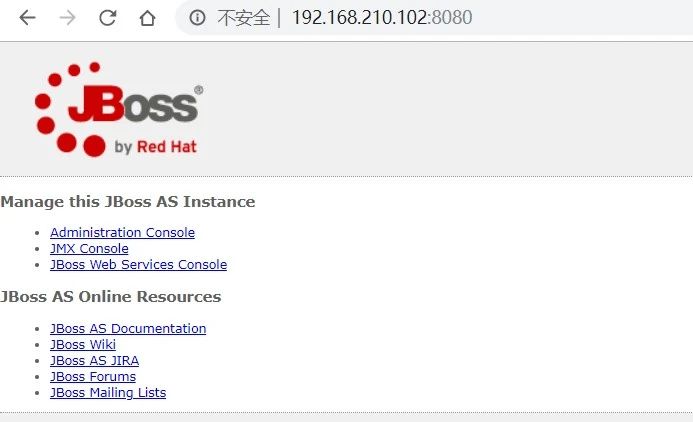The image size is (693, 422).
Task: Click the 不安全 security warning label
Action: coord(243,18)
